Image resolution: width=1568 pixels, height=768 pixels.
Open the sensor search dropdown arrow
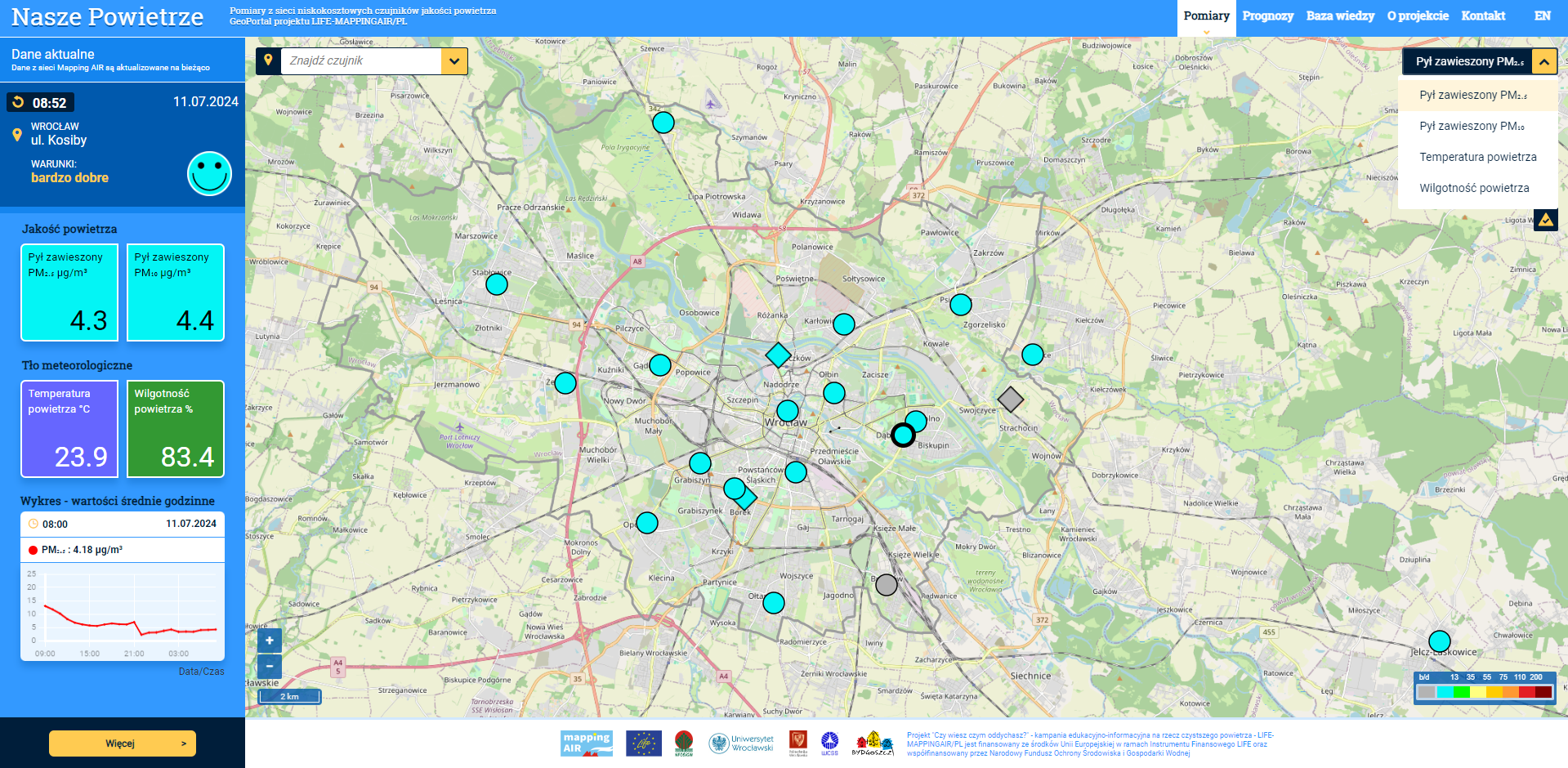coord(454,61)
